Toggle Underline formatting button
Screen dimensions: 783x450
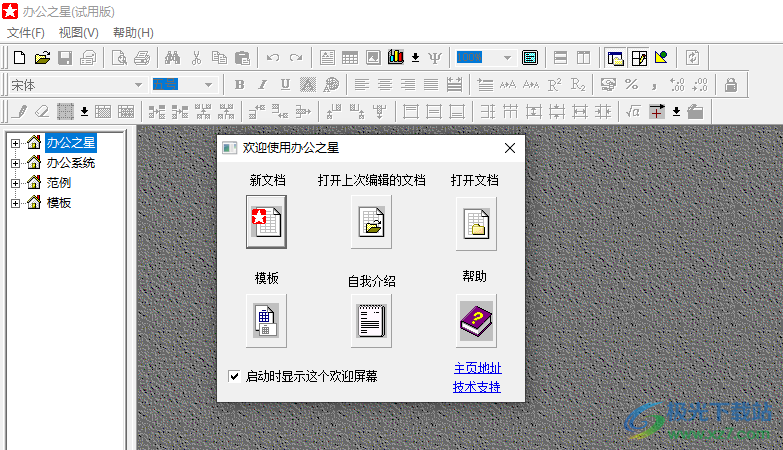[285, 85]
